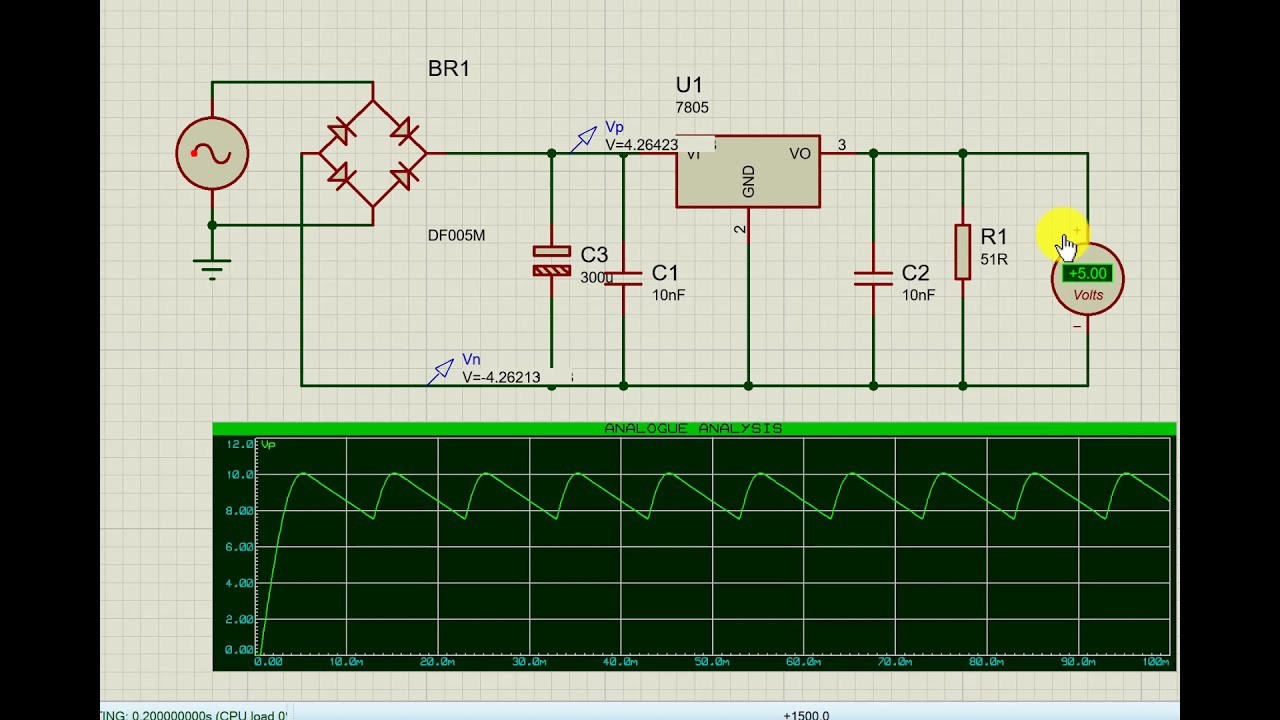Select the C3 electrolytic capacitor symbol
The image size is (1280, 720).
tap(551, 261)
